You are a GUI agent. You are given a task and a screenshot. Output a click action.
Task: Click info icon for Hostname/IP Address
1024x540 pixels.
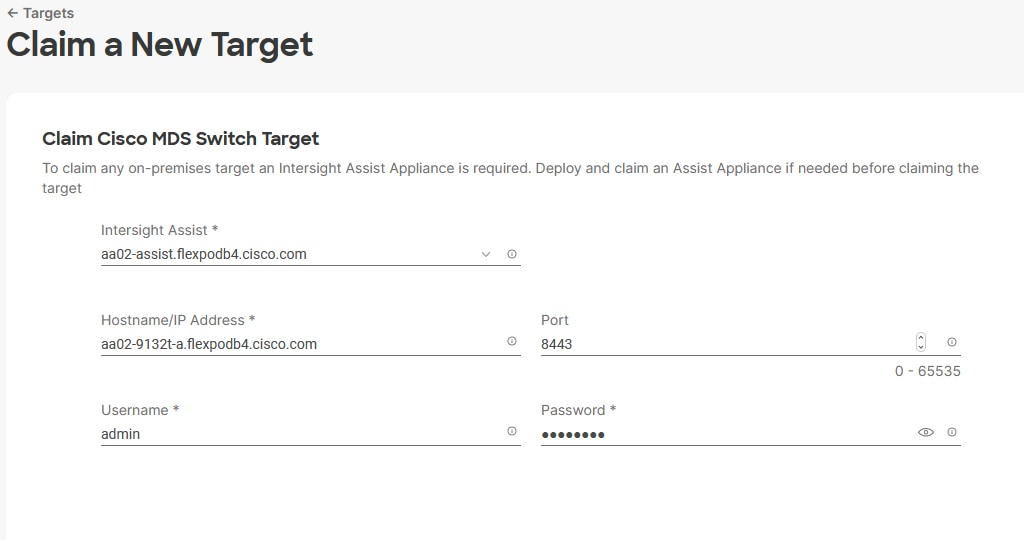[x=512, y=341]
